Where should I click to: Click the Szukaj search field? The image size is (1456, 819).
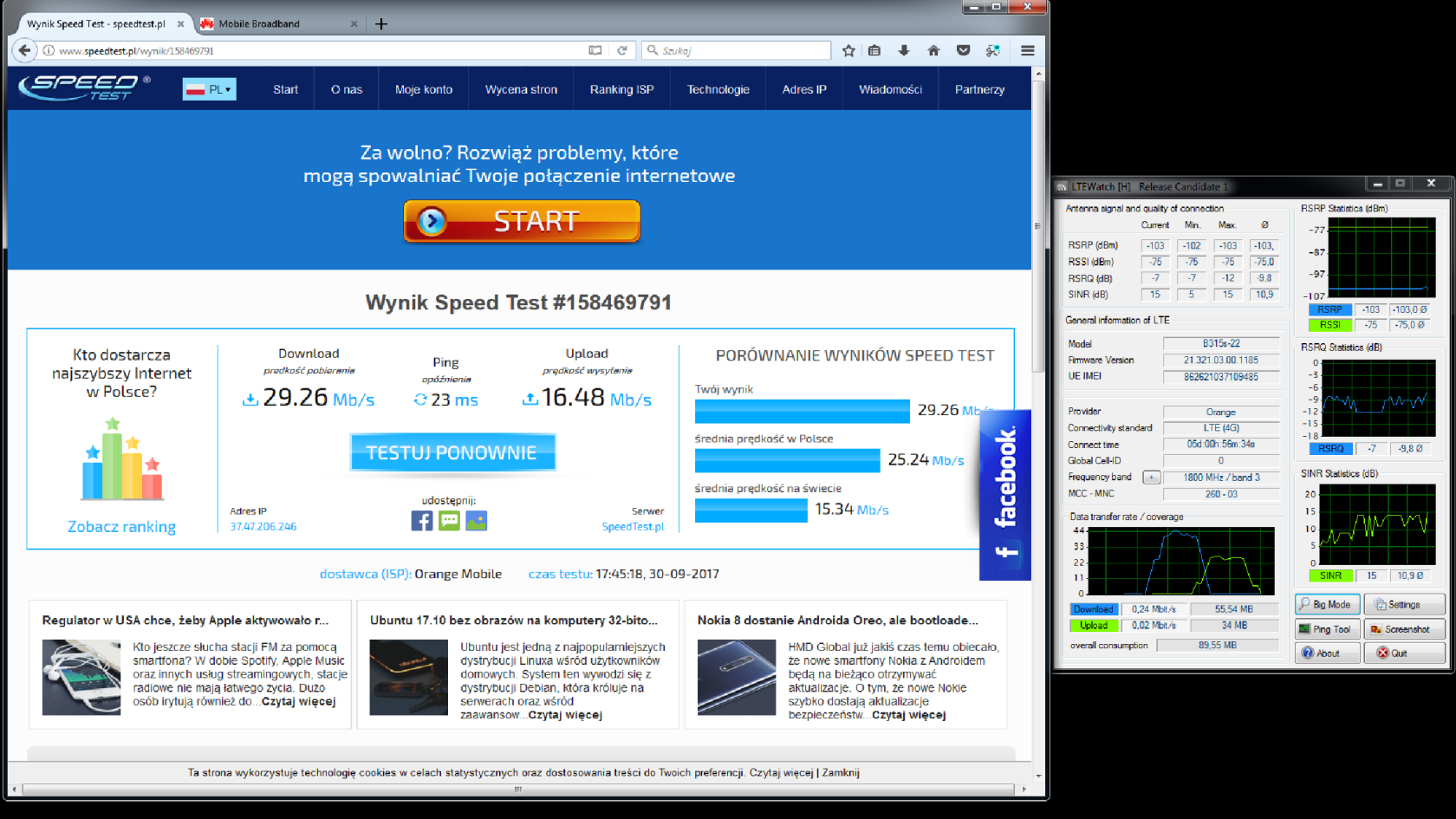[x=737, y=50]
